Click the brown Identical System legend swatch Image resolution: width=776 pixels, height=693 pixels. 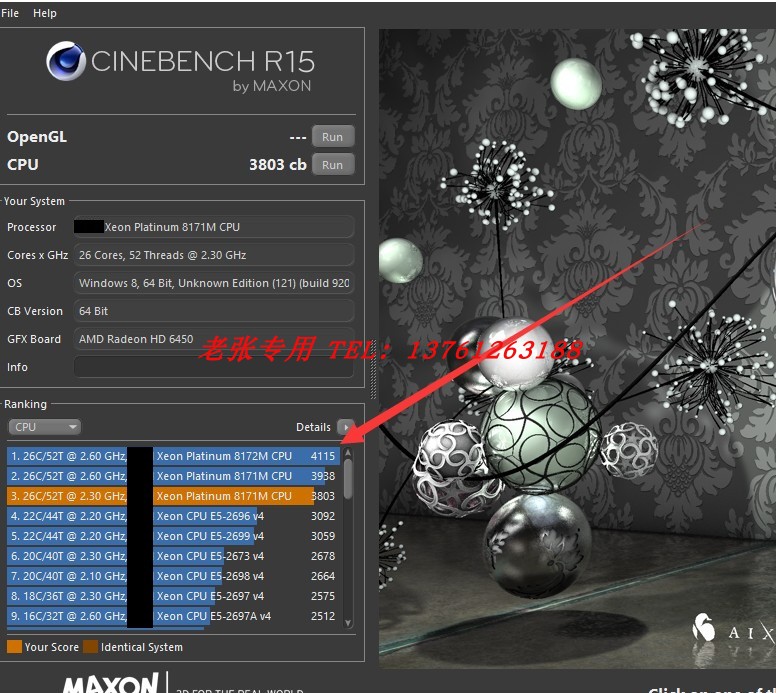91,647
